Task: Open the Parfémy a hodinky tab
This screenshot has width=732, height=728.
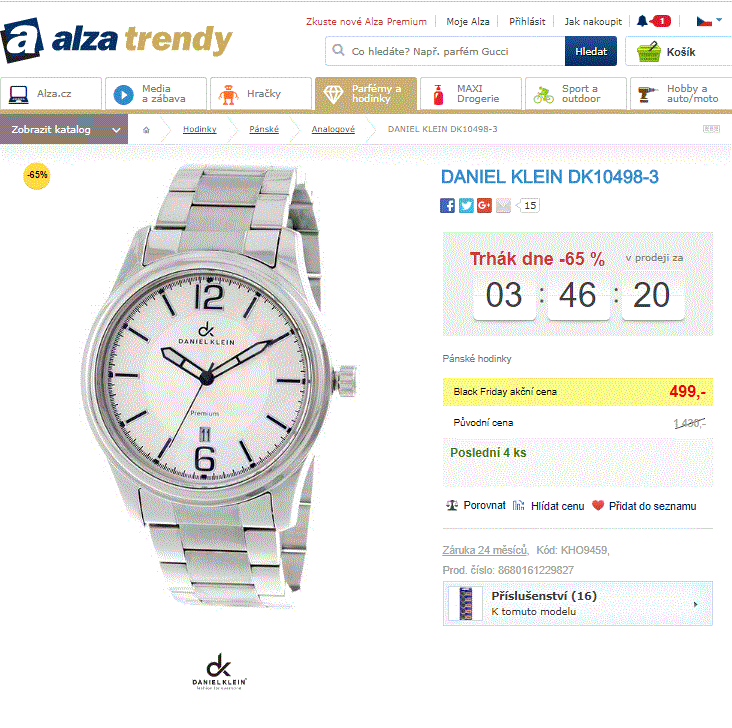Action: [x=366, y=93]
